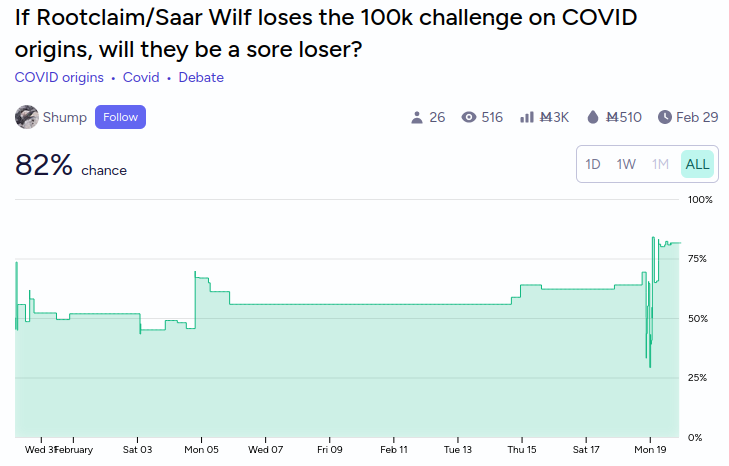Select the 1W time range

(626, 164)
